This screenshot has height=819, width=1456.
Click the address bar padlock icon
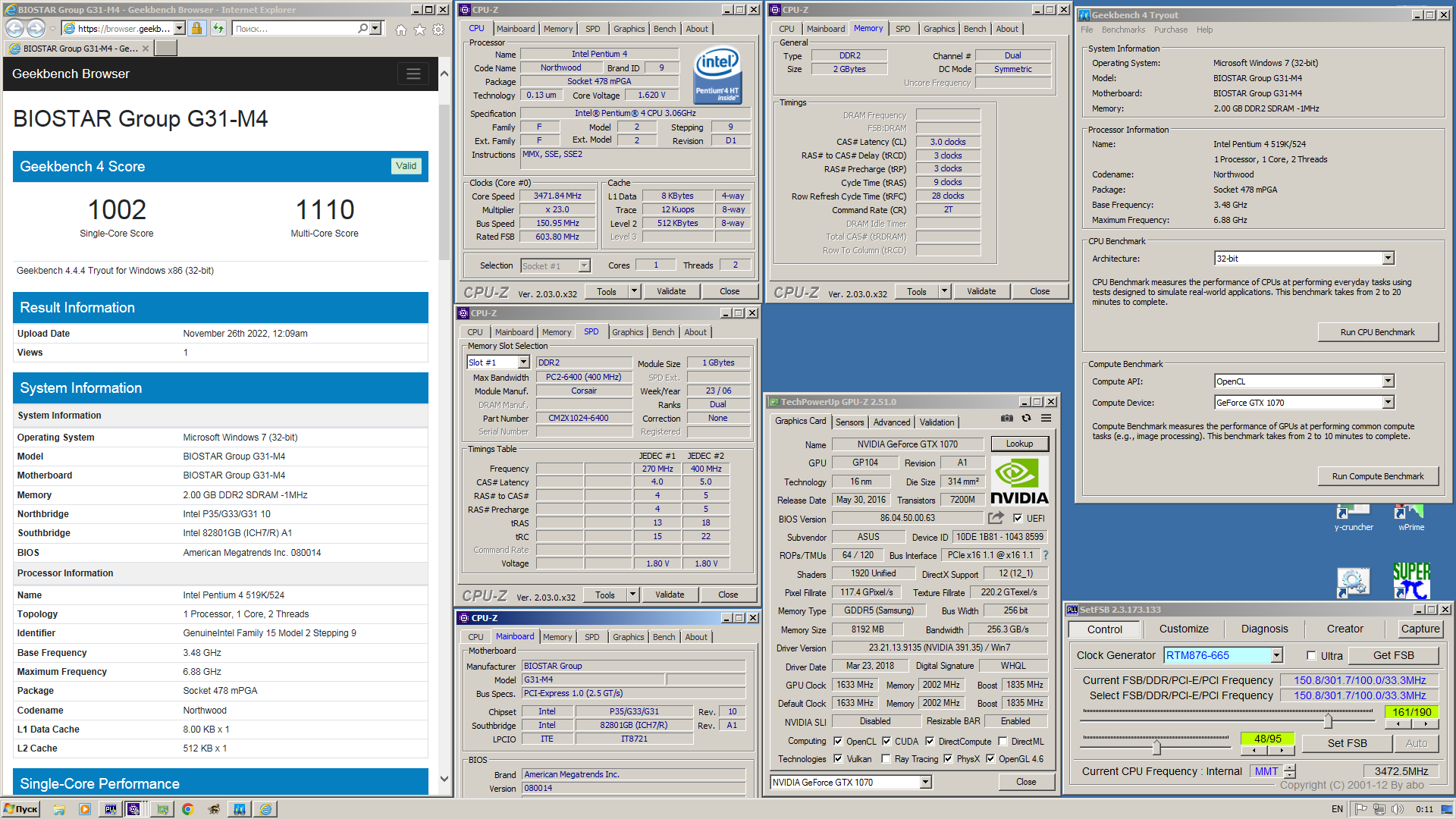[x=196, y=28]
